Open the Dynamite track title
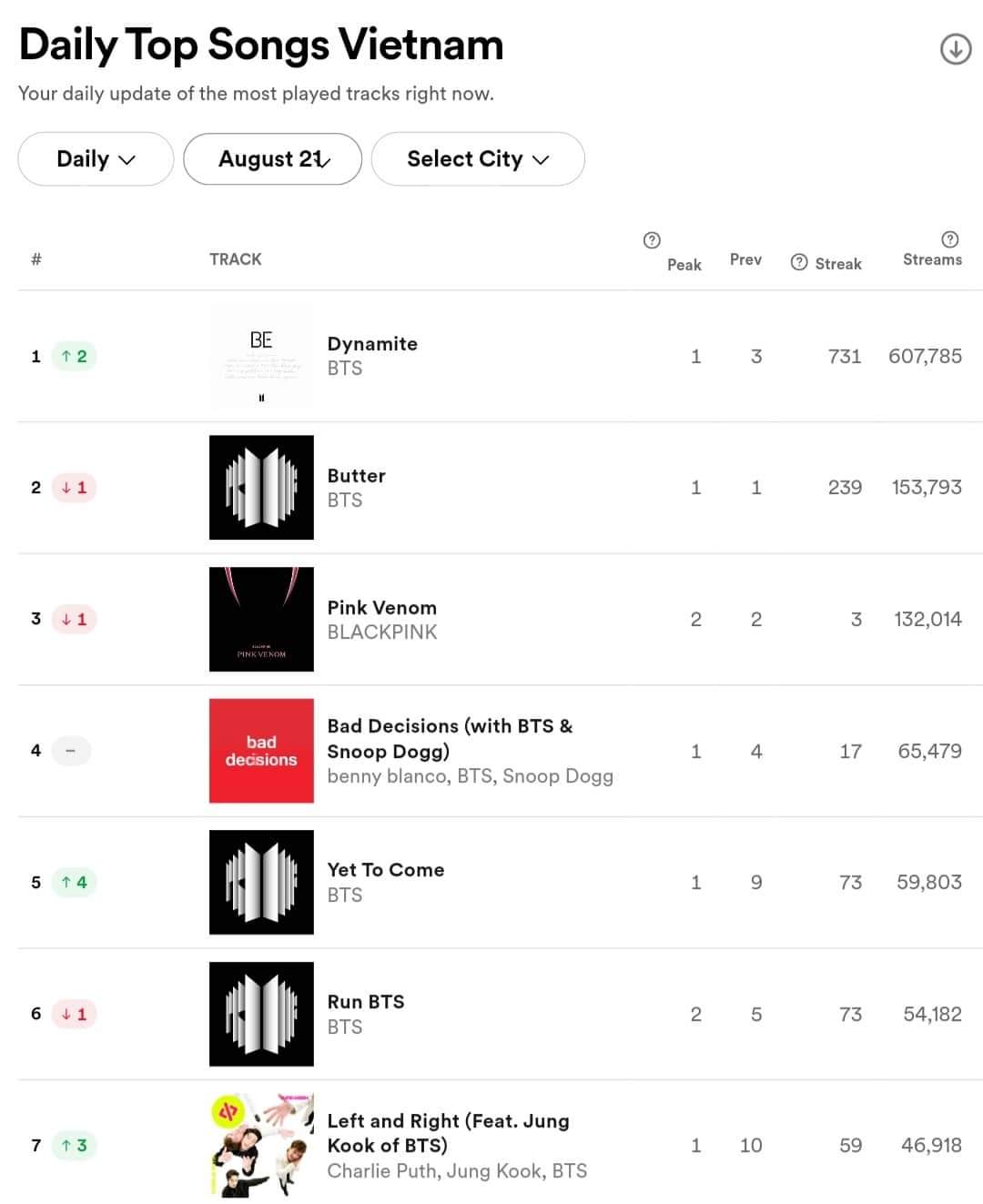Screen dimensions: 983x1204 (x=372, y=344)
